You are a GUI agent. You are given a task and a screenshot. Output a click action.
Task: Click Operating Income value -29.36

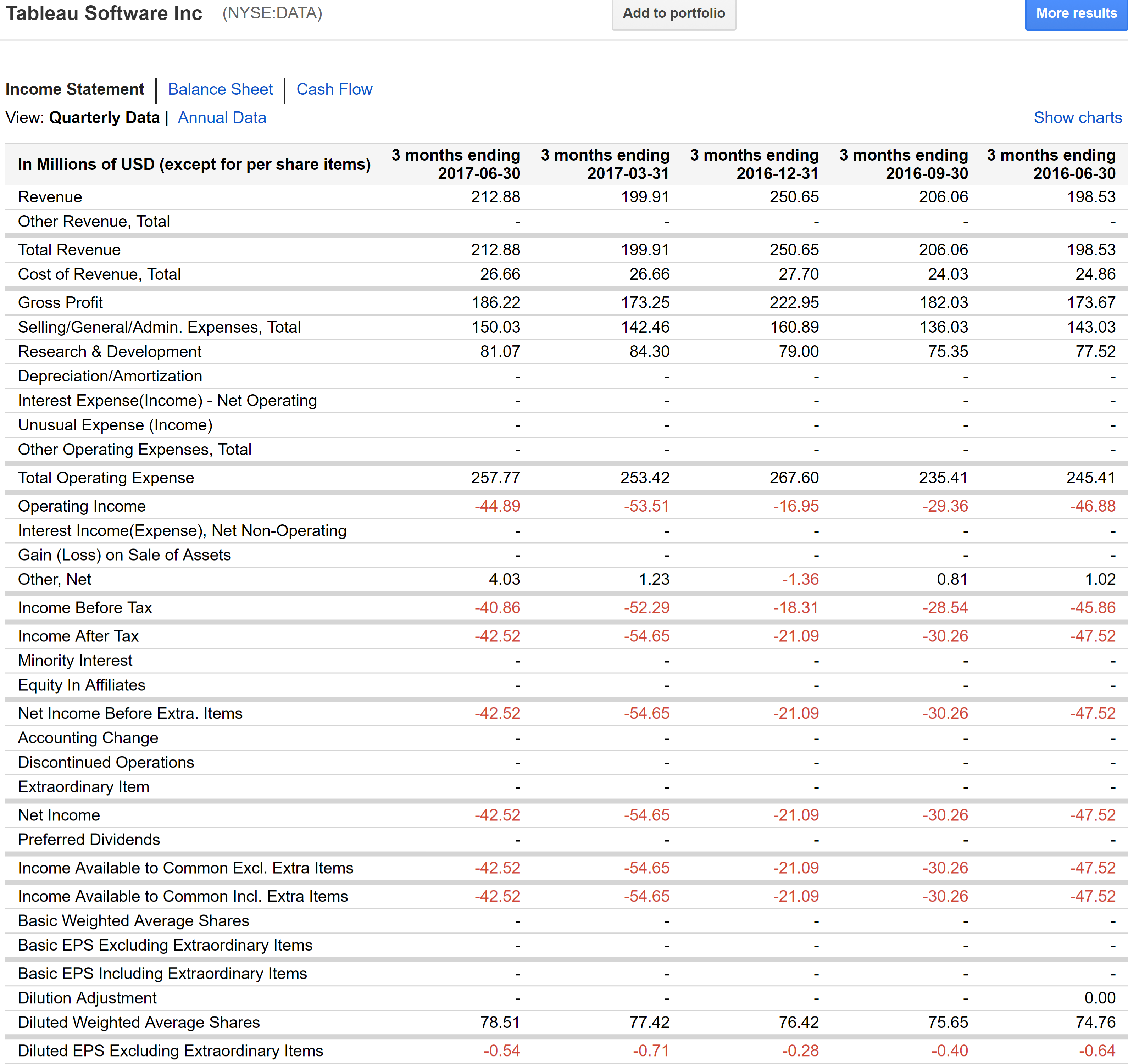945,507
